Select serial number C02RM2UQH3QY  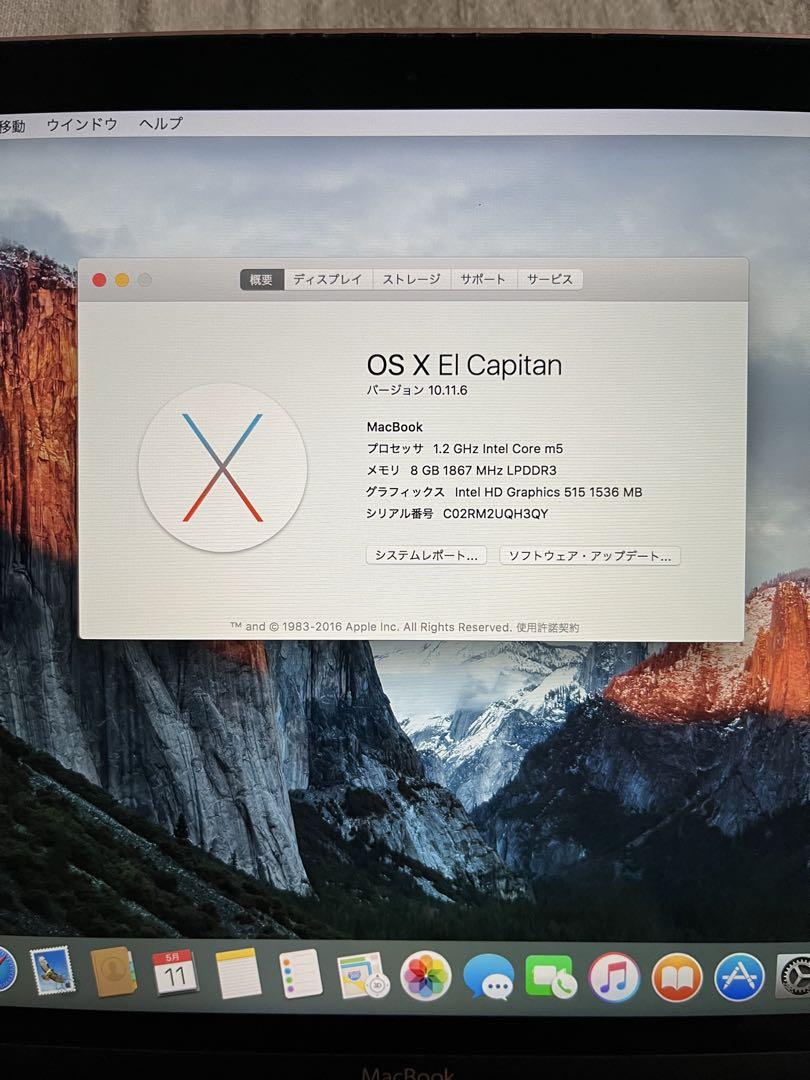click(x=495, y=514)
